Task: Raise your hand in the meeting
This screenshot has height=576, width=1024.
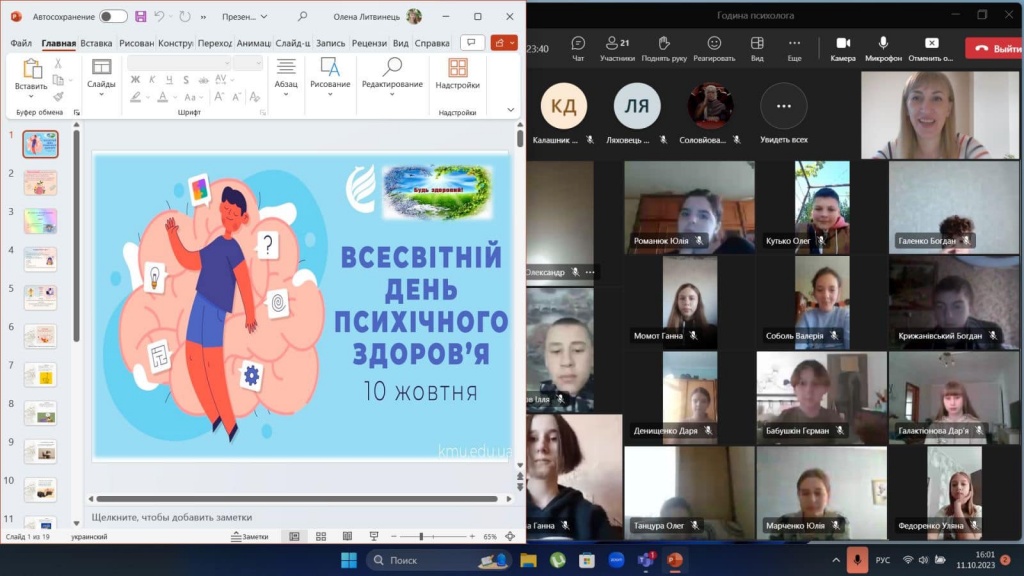Action: tap(663, 48)
